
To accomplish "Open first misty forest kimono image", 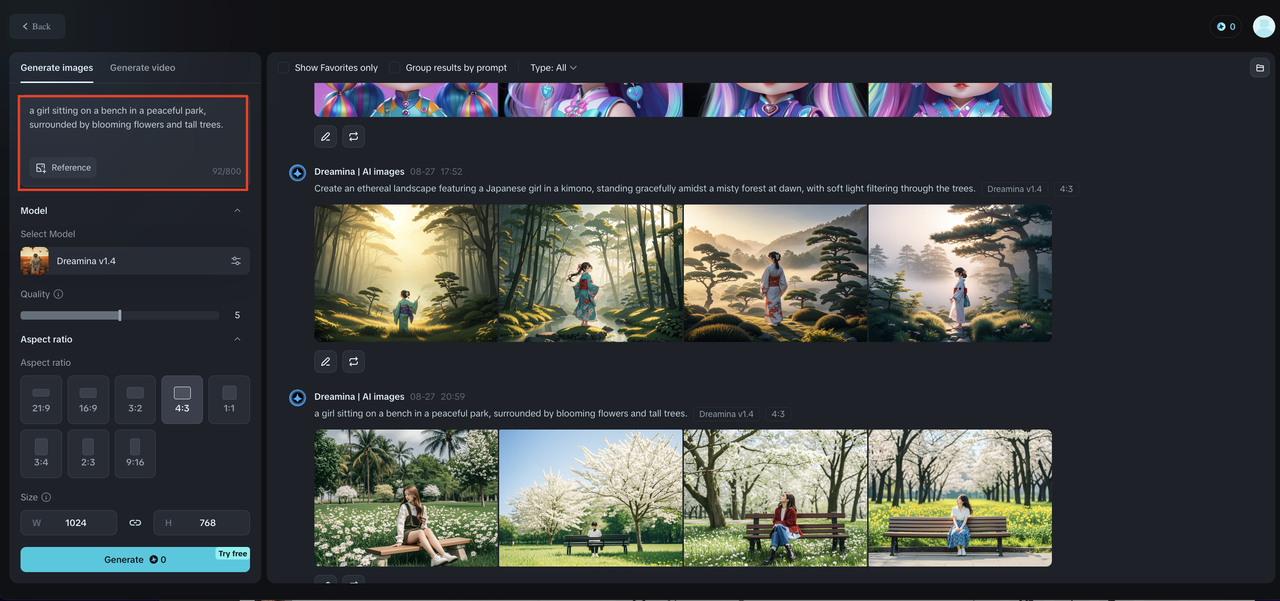I will 406,273.
